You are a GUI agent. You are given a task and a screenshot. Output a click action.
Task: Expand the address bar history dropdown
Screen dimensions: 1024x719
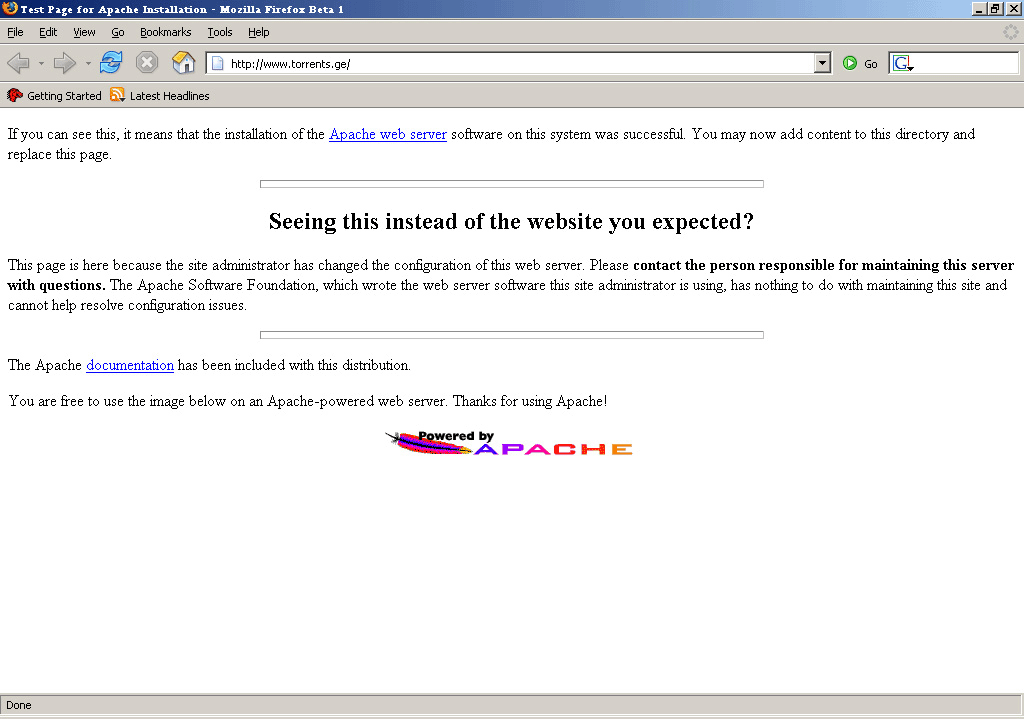click(822, 63)
